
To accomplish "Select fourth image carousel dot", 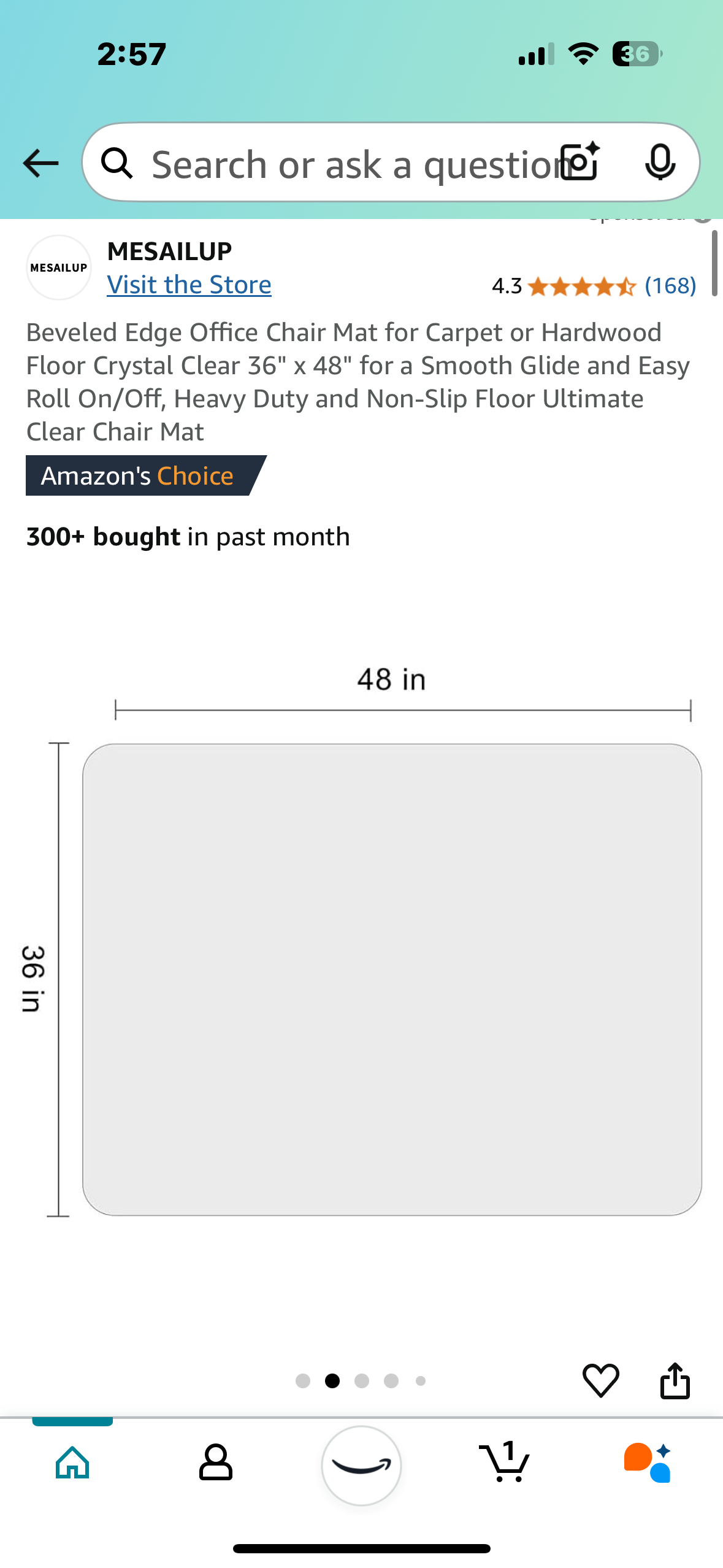I will point(391,1381).
